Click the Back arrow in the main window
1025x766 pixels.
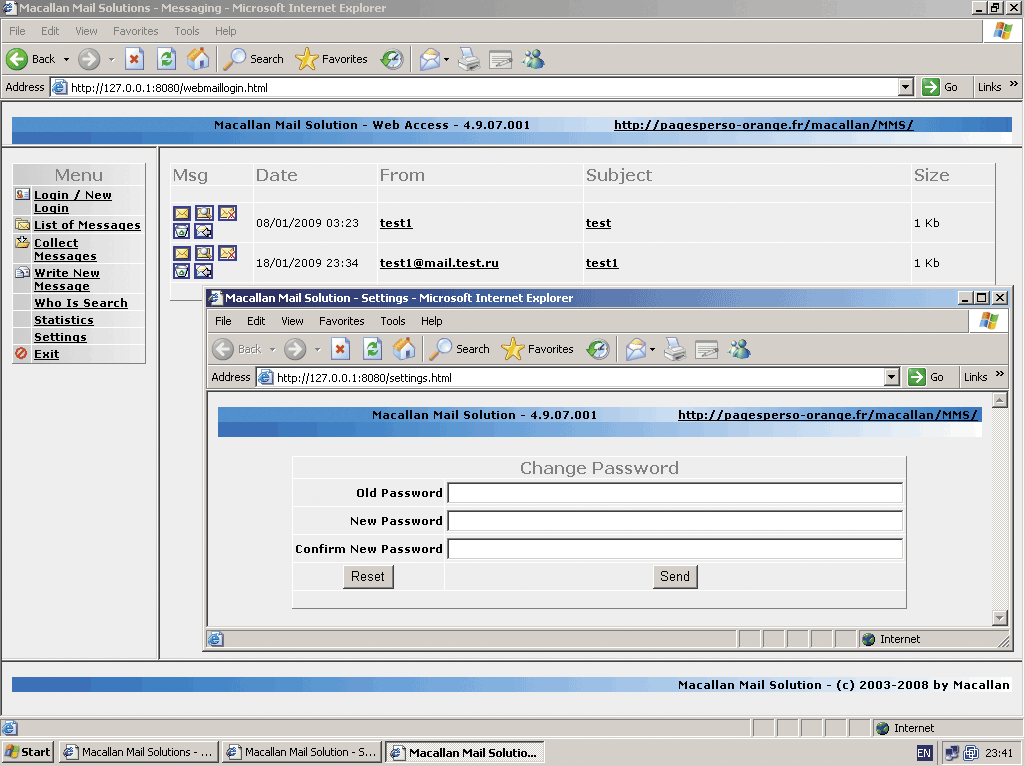tap(31, 59)
